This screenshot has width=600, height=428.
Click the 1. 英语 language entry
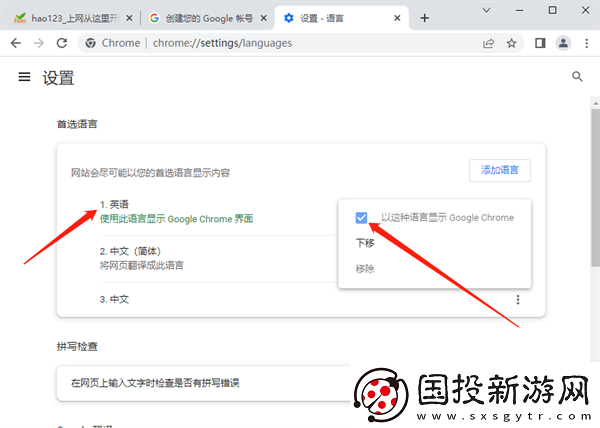point(114,205)
